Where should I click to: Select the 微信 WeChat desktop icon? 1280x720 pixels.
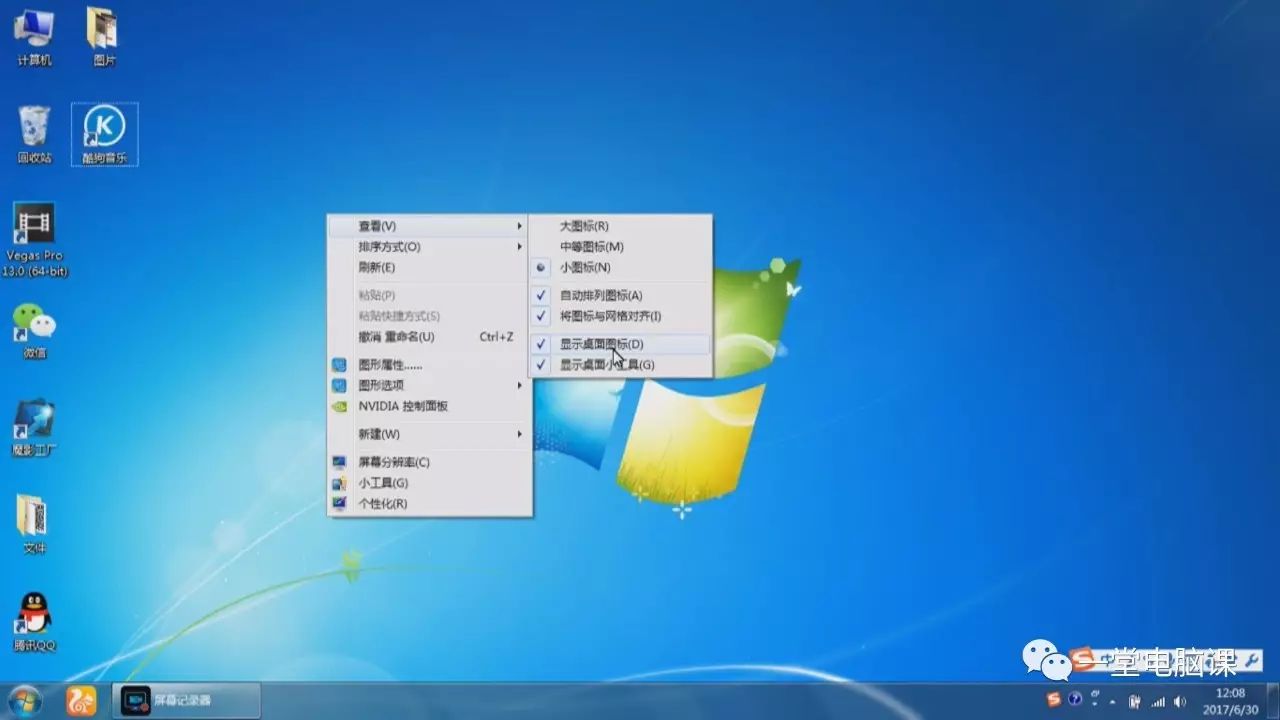34,331
